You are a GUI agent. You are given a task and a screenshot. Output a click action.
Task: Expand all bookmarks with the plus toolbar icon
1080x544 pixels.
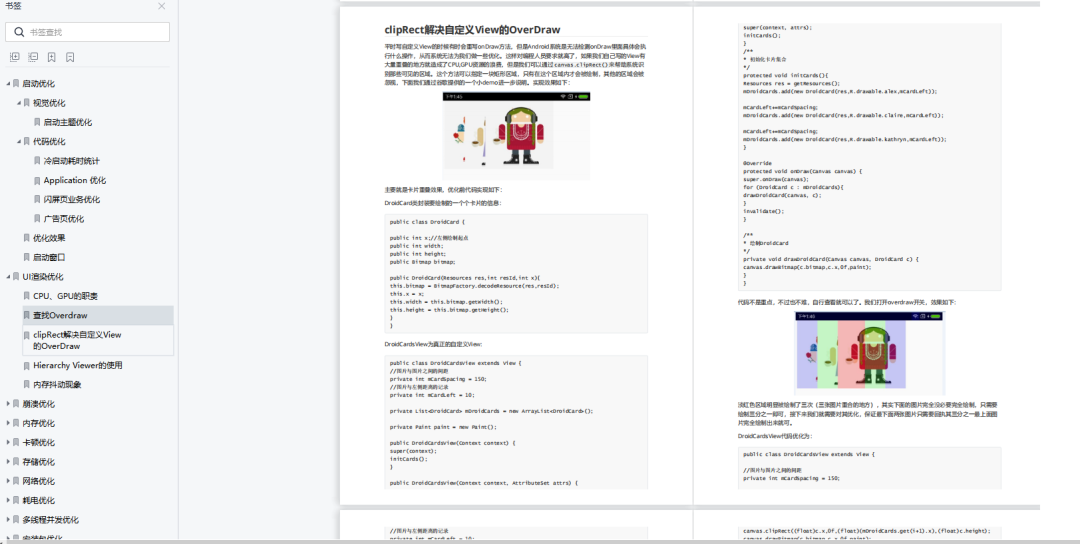click(15, 57)
